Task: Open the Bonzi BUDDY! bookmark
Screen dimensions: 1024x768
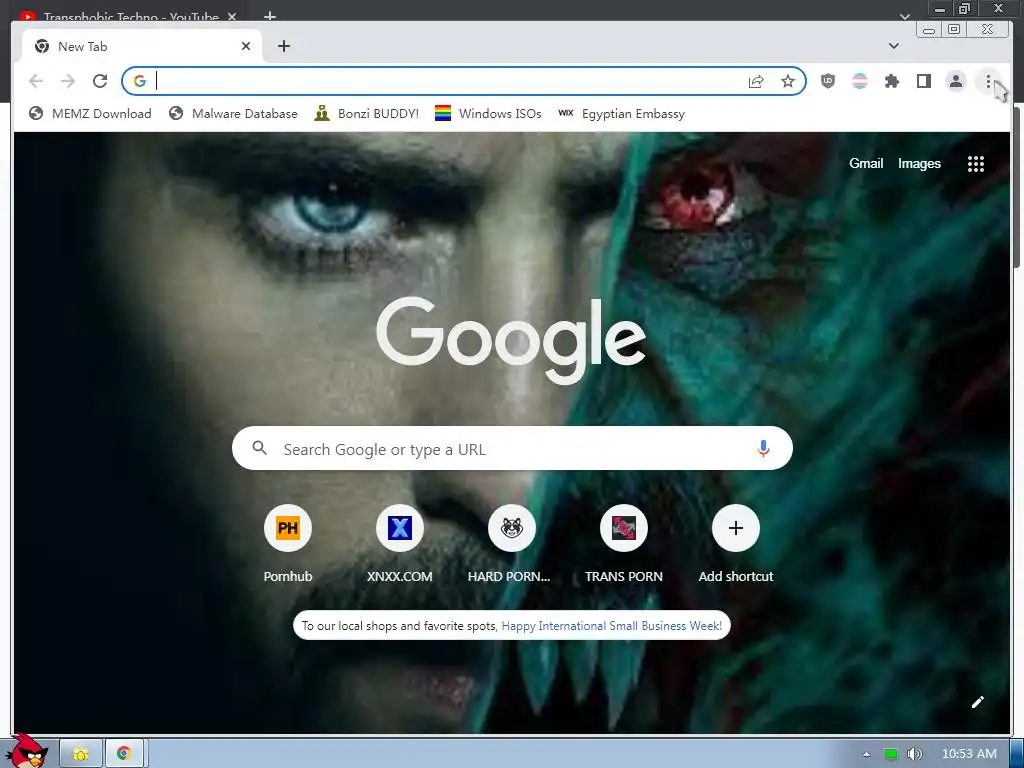Action: click(366, 114)
